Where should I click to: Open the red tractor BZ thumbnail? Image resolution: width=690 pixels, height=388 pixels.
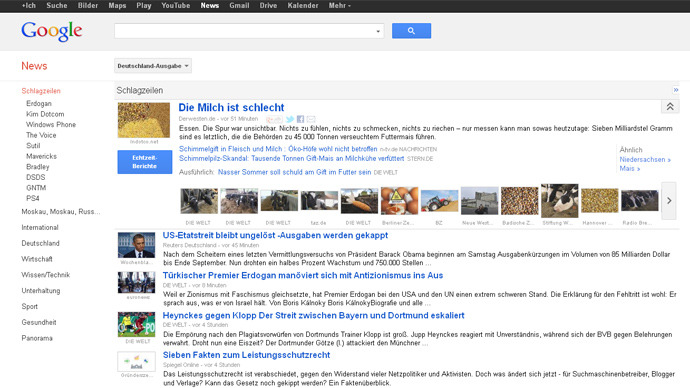click(439, 201)
